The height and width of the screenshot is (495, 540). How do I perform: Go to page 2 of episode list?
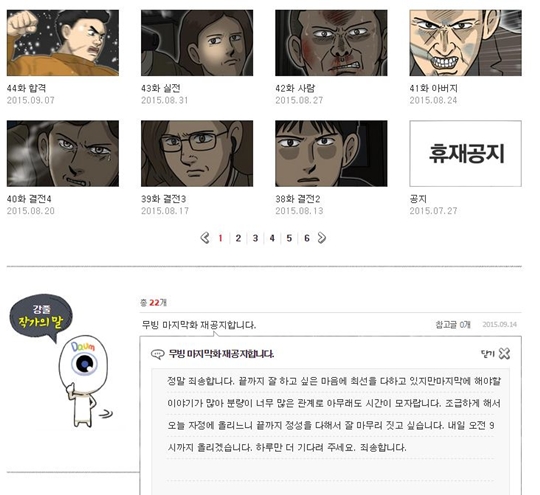[x=238, y=238]
